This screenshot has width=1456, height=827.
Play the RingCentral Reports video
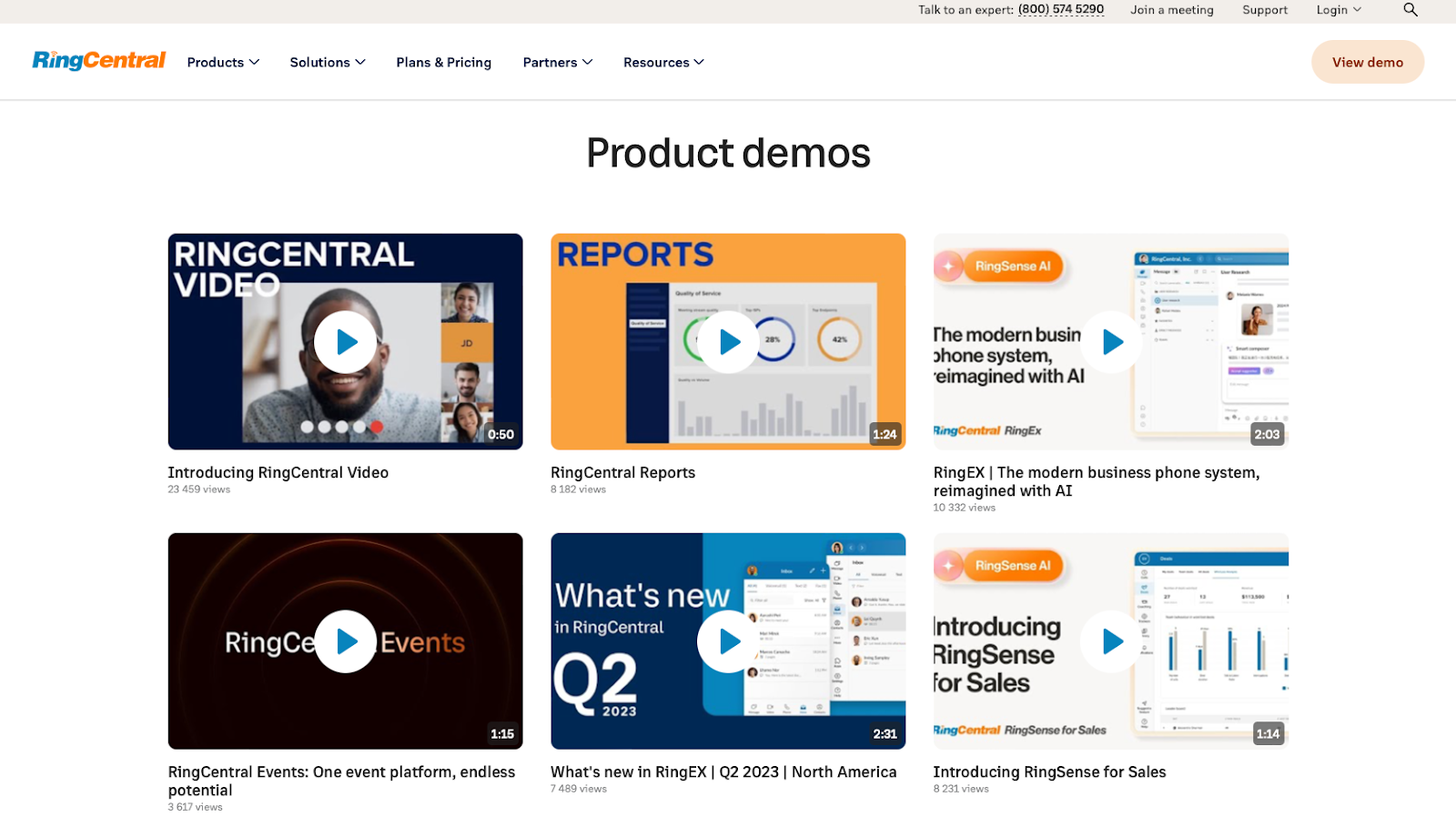pyautogui.click(x=728, y=342)
